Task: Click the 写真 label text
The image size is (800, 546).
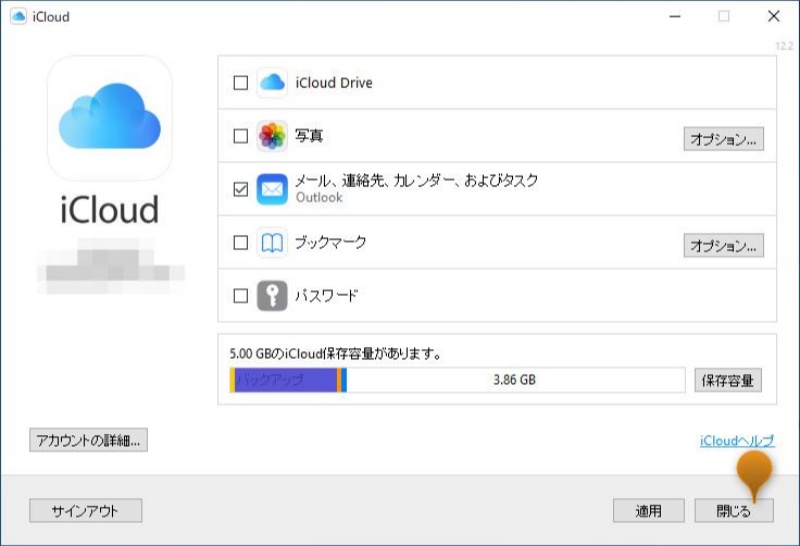Action: [309, 136]
